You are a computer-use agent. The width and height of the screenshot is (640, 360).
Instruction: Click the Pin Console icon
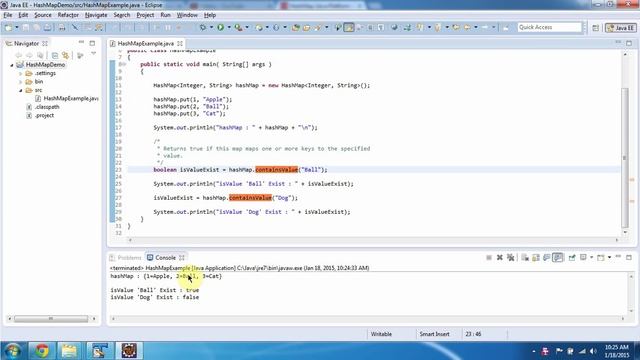coord(572,258)
